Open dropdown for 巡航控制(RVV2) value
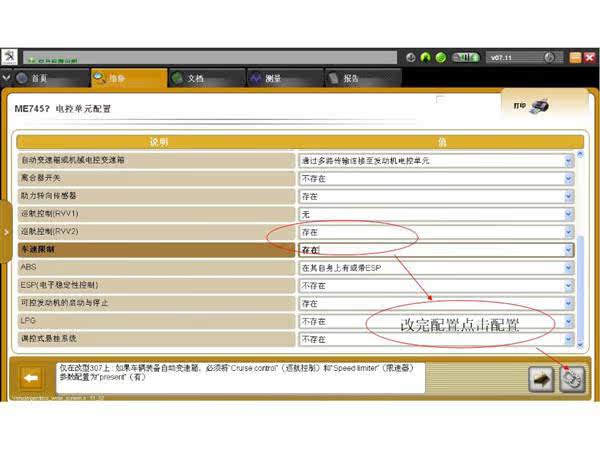The width and height of the screenshot is (600, 450). pos(569,232)
